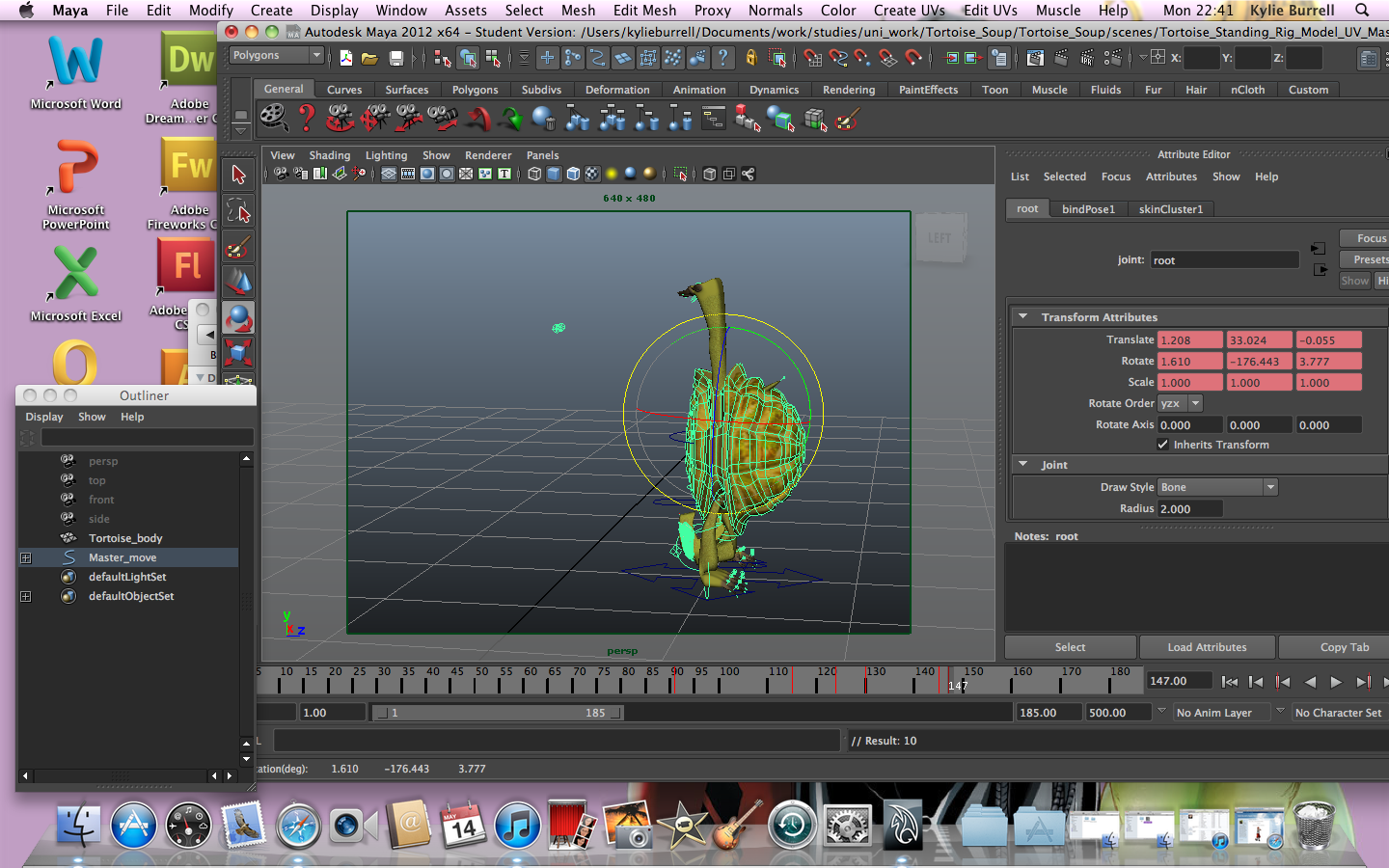Open the skinCluster1 attribute tab
The height and width of the screenshot is (868, 1389).
click(x=1170, y=209)
